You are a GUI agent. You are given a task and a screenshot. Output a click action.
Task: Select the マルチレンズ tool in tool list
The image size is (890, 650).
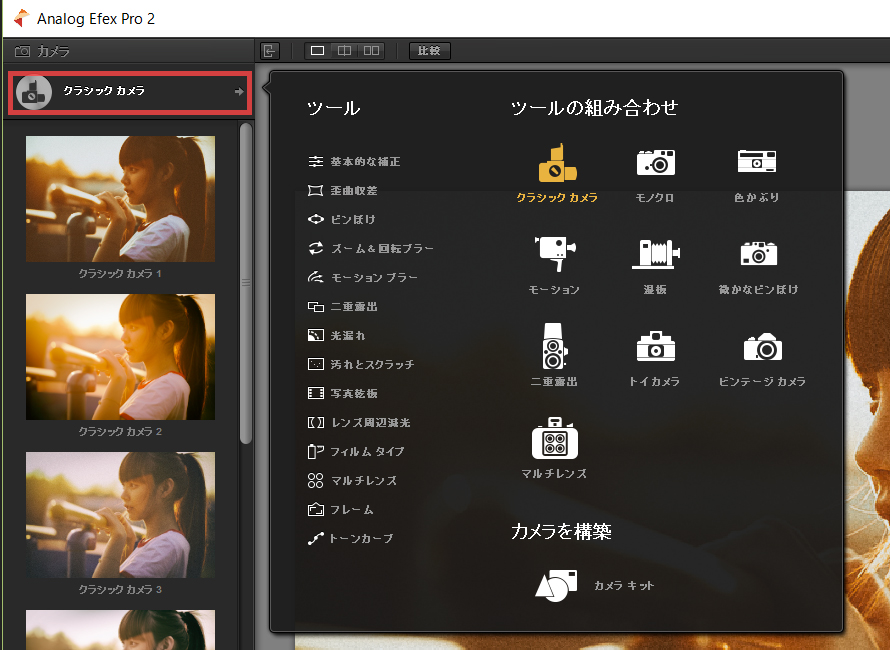pyautogui.click(x=352, y=480)
